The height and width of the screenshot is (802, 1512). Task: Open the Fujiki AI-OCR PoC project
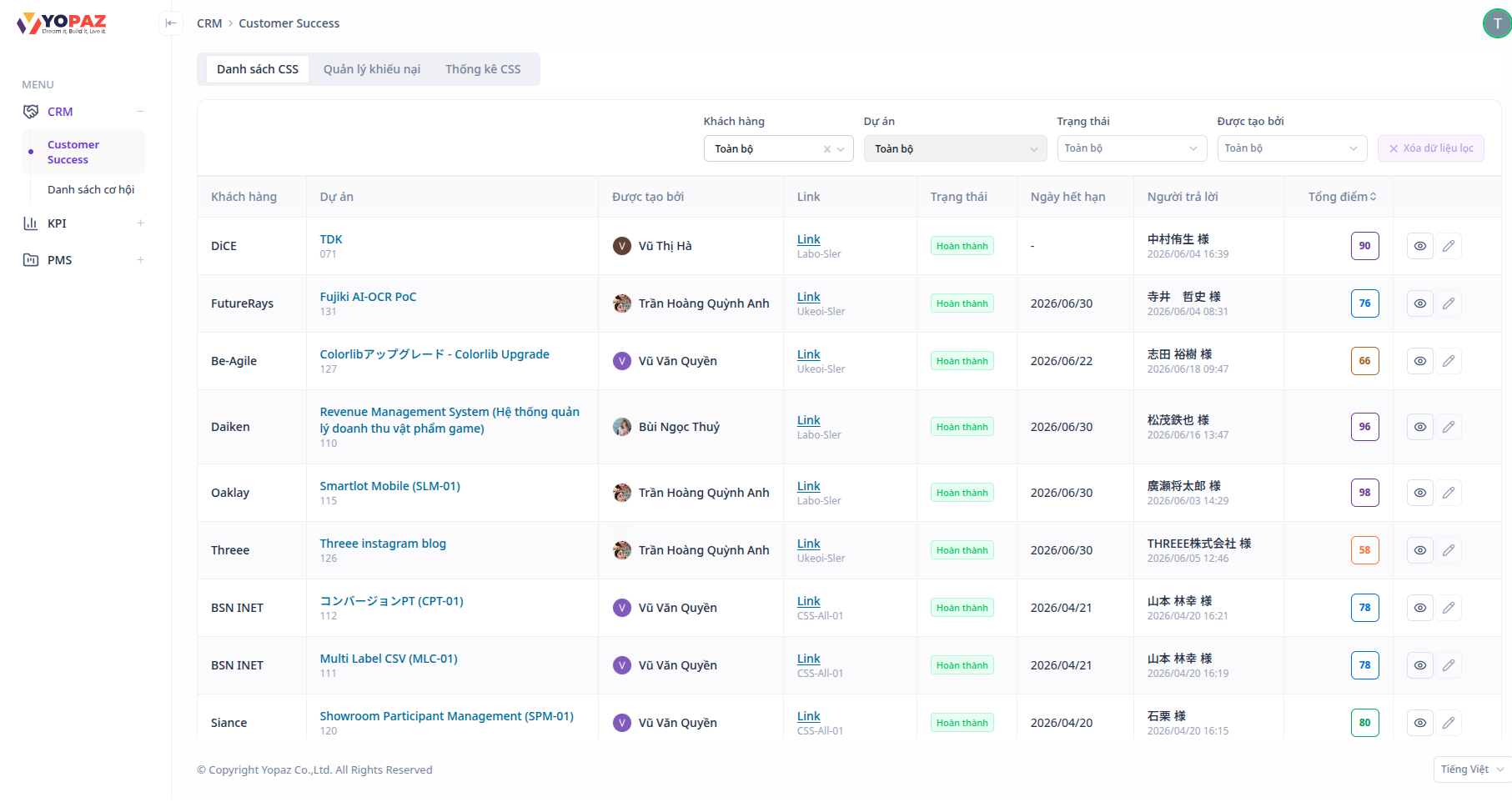coord(368,297)
